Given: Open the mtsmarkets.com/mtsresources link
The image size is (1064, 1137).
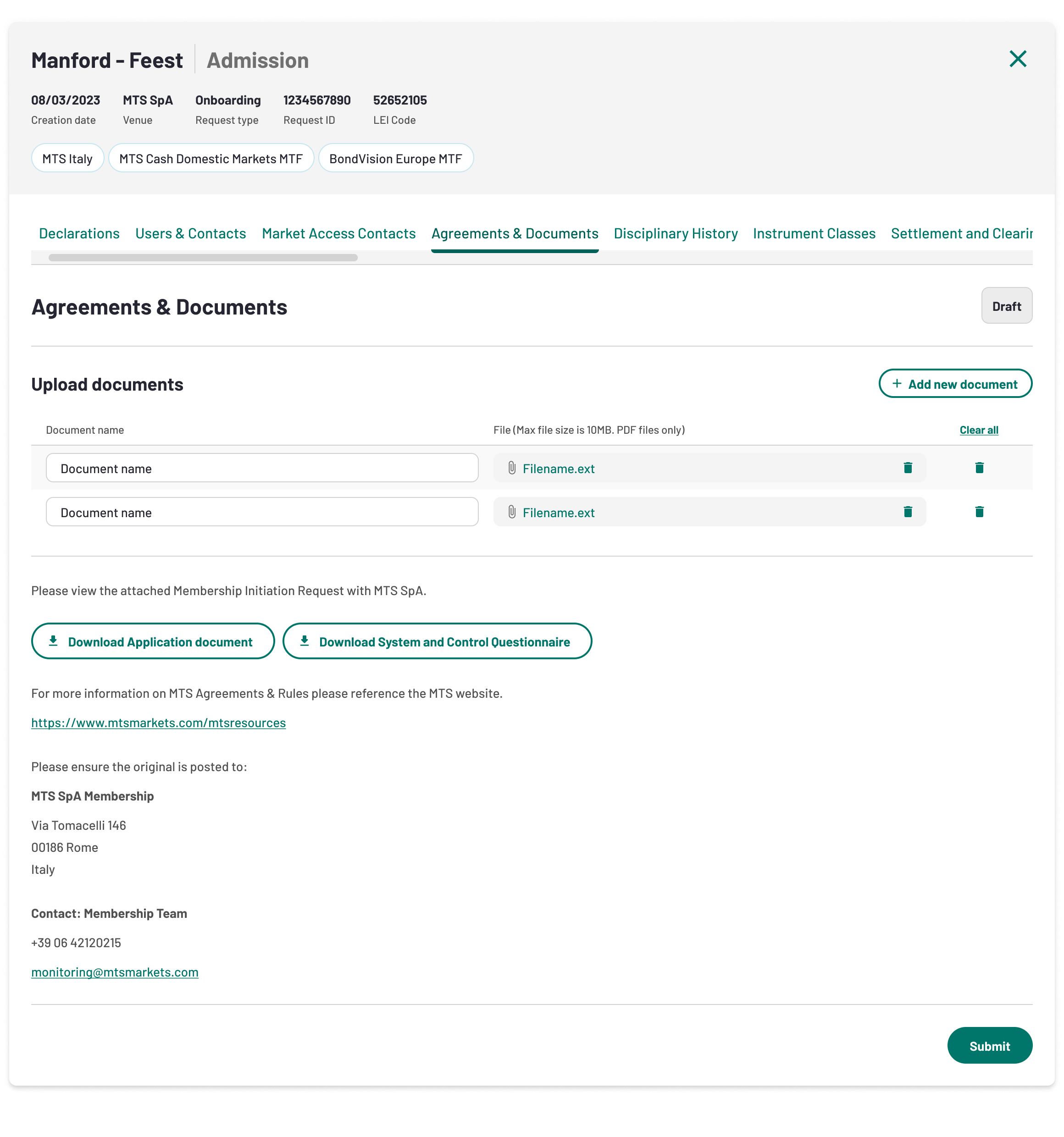Looking at the screenshot, I should pos(159,723).
